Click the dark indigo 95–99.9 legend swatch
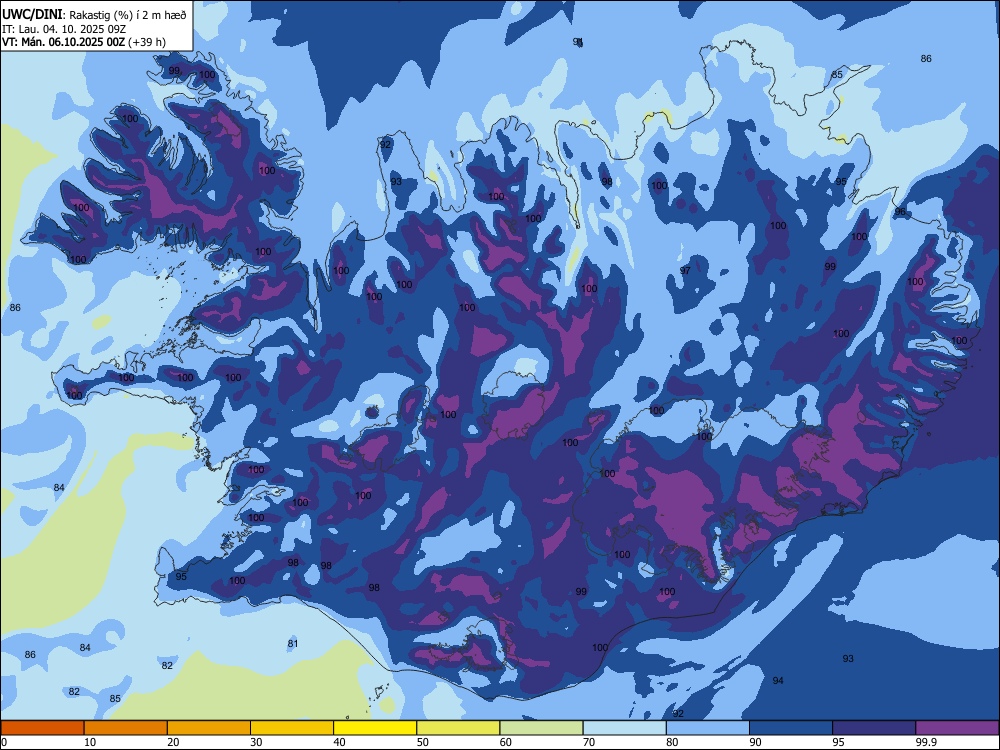Viewport: 1000px width, 750px height. [x=874, y=728]
